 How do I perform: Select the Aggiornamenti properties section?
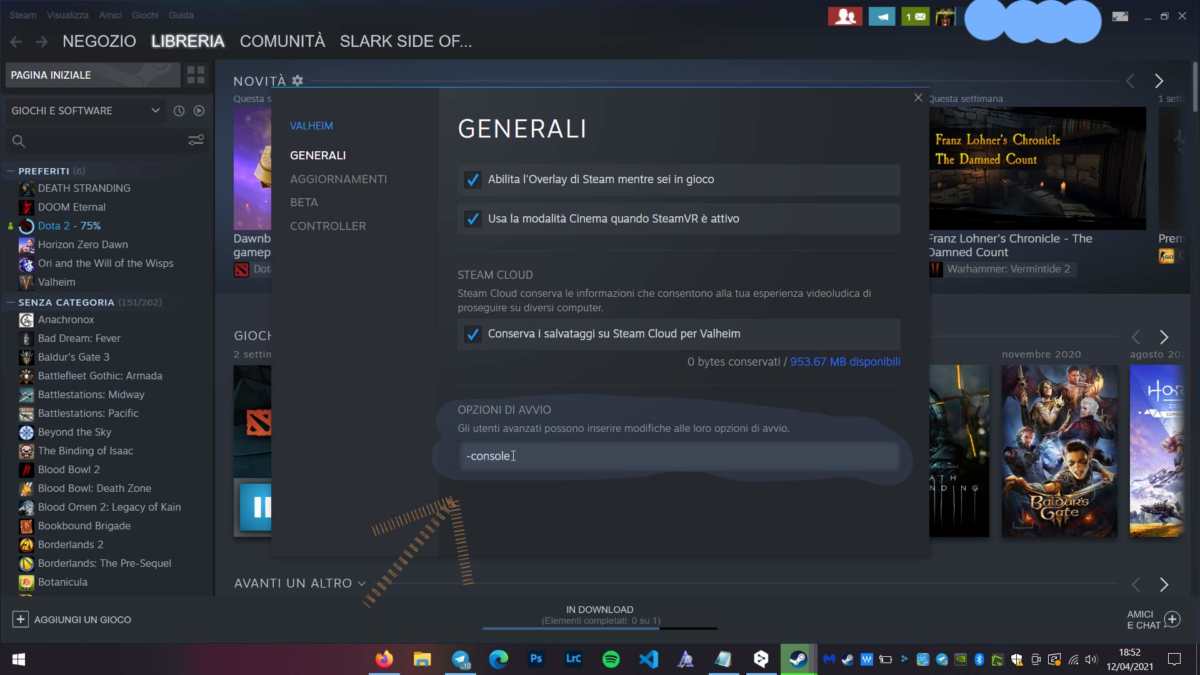(338, 179)
